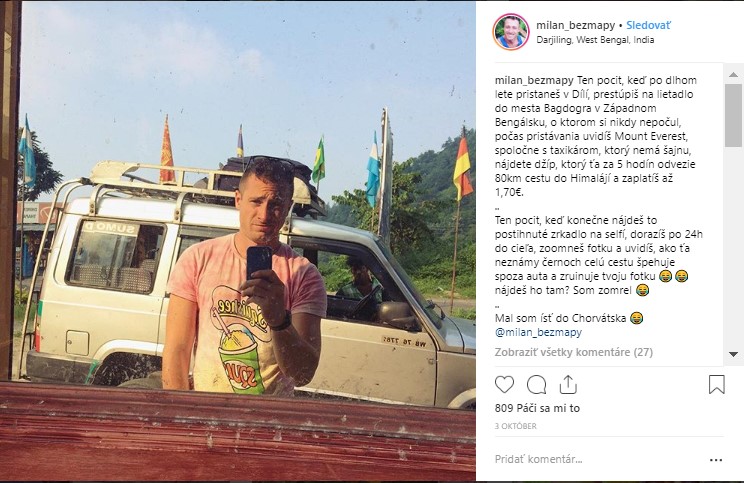
Task: Click the 3 OKTÓBER post date
Action: point(516,426)
